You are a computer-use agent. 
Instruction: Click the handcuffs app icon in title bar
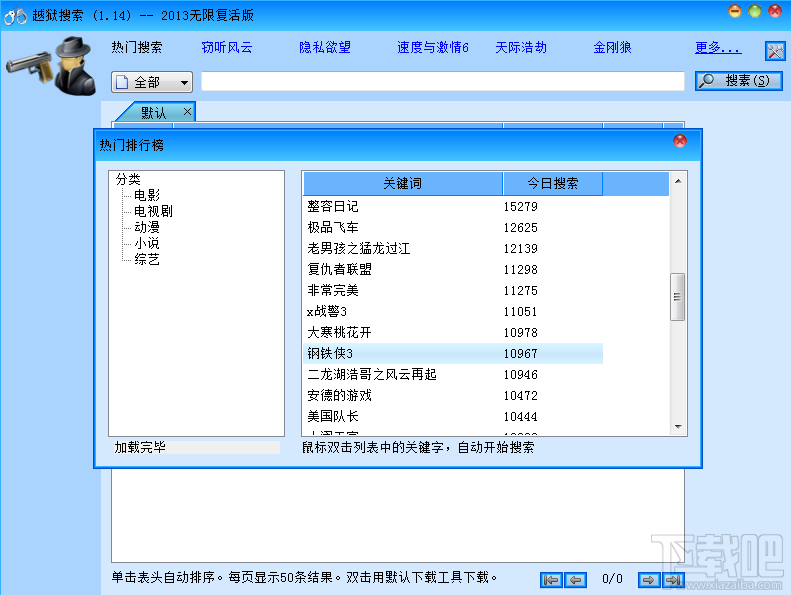pos(15,15)
